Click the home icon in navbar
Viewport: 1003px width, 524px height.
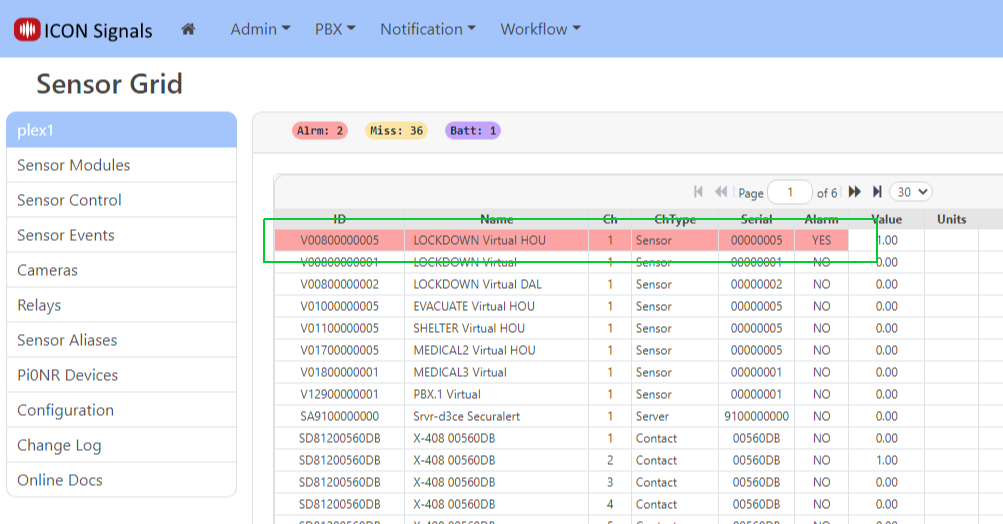(188, 29)
